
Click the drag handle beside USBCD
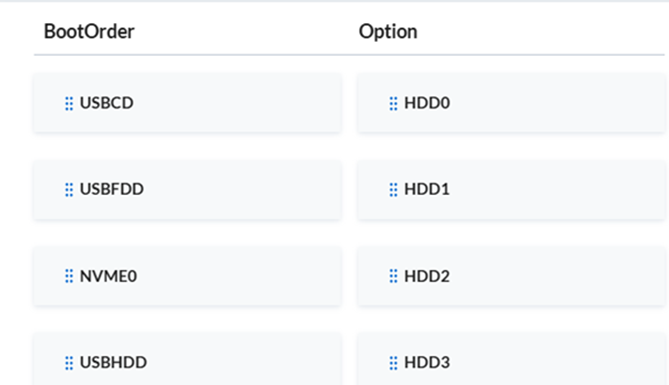69,103
